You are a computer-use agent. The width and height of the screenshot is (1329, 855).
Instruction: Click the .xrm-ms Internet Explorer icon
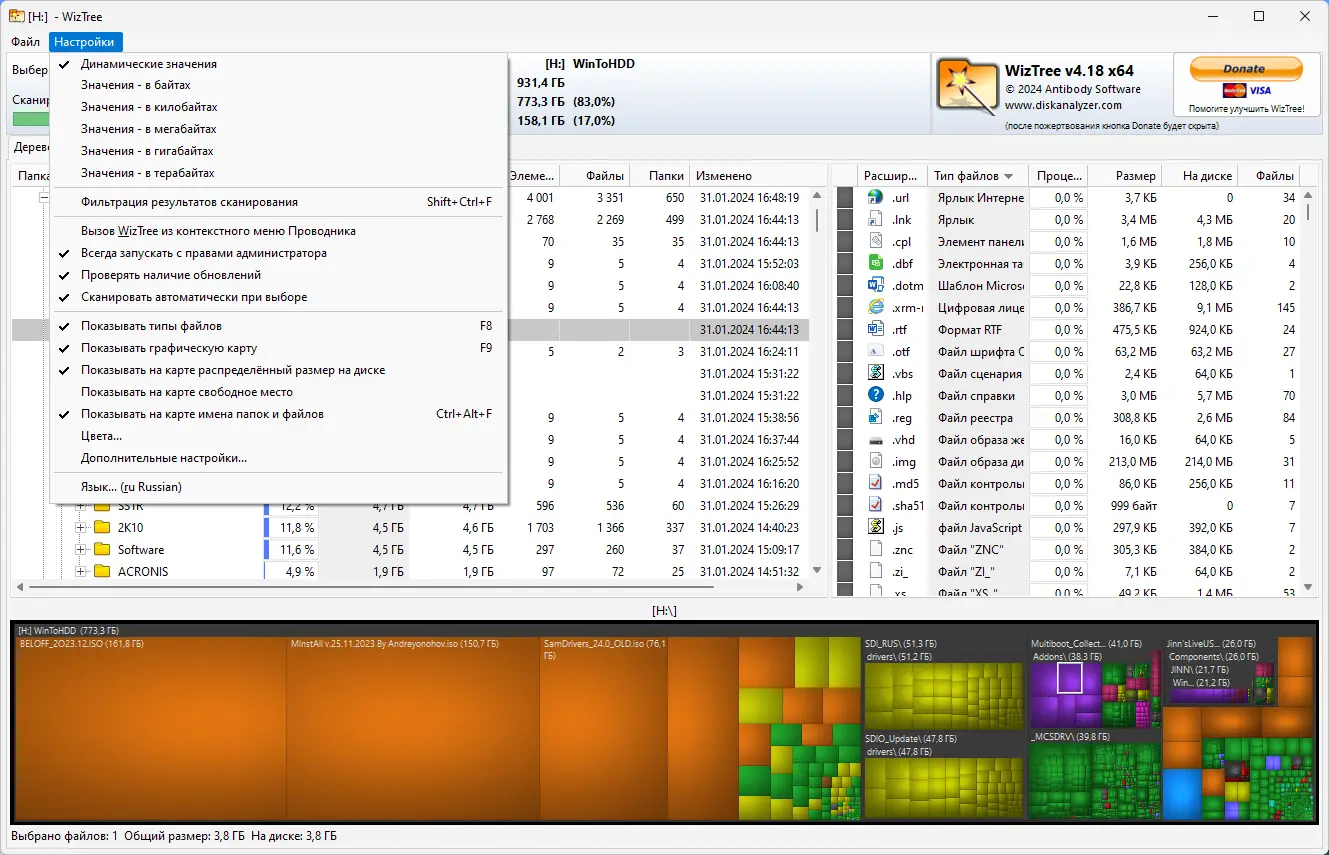coord(875,308)
